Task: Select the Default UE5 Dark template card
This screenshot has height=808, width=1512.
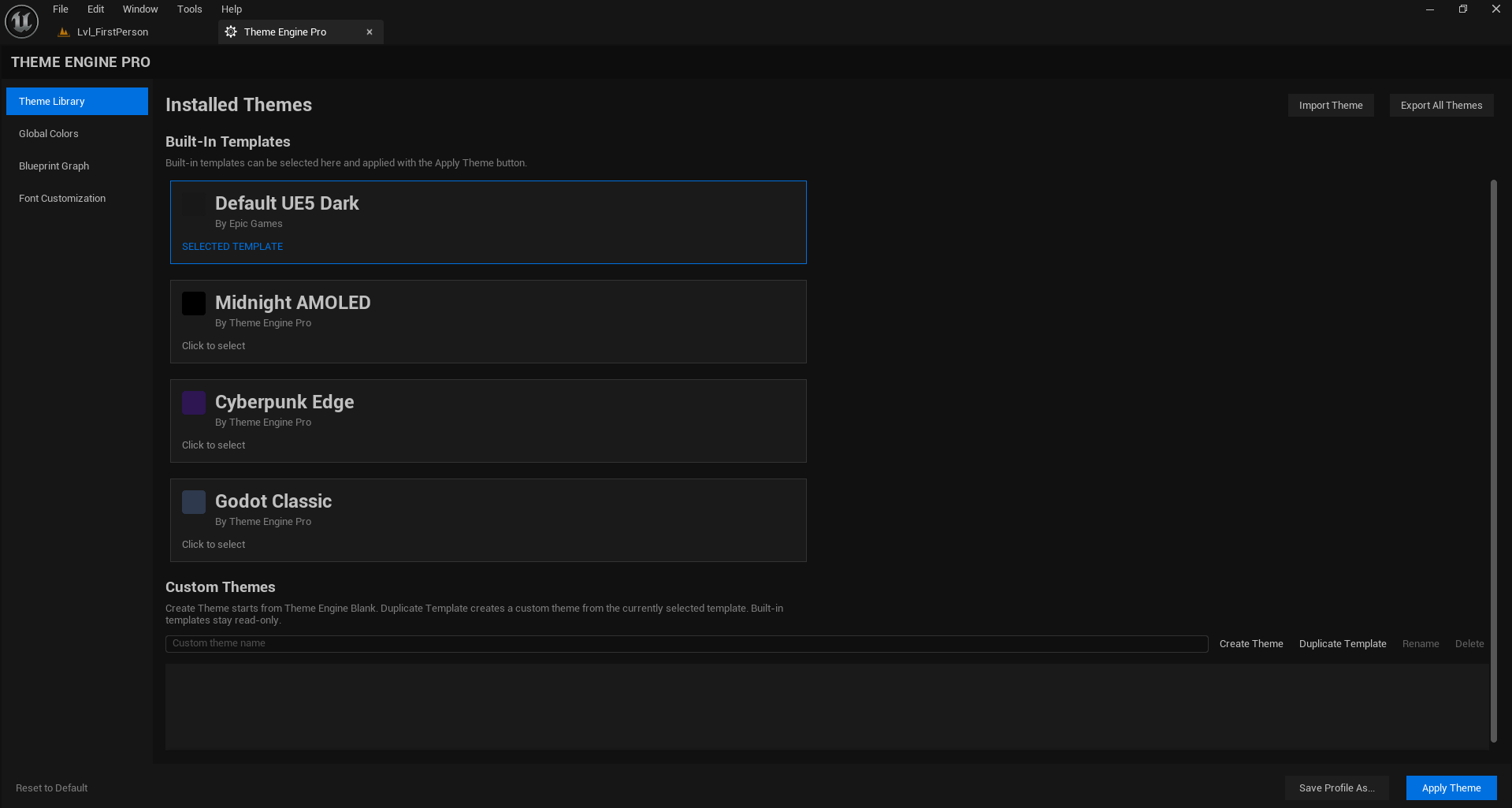Action: 488,222
